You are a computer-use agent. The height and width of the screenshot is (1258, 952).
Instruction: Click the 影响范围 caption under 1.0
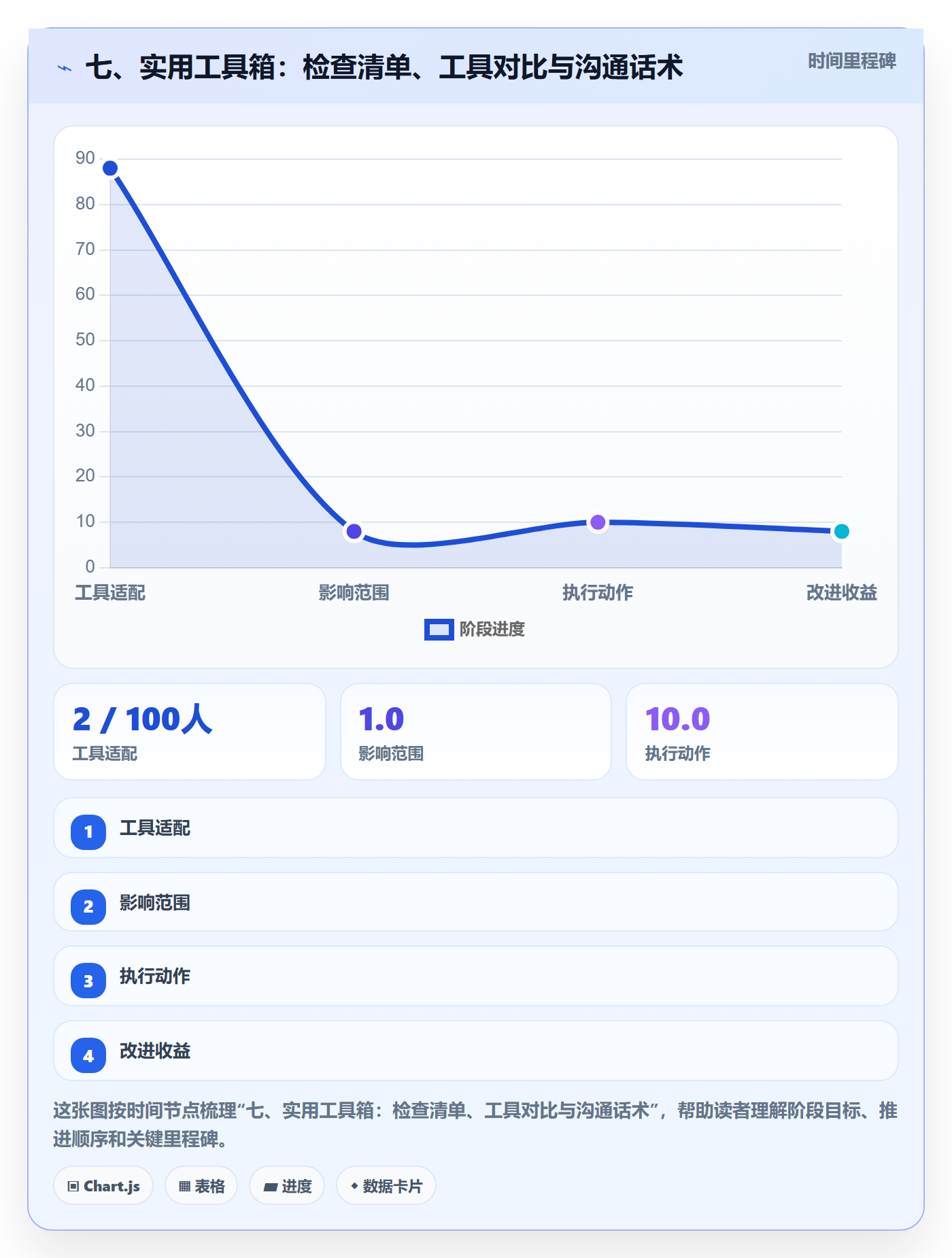[391, 754]
